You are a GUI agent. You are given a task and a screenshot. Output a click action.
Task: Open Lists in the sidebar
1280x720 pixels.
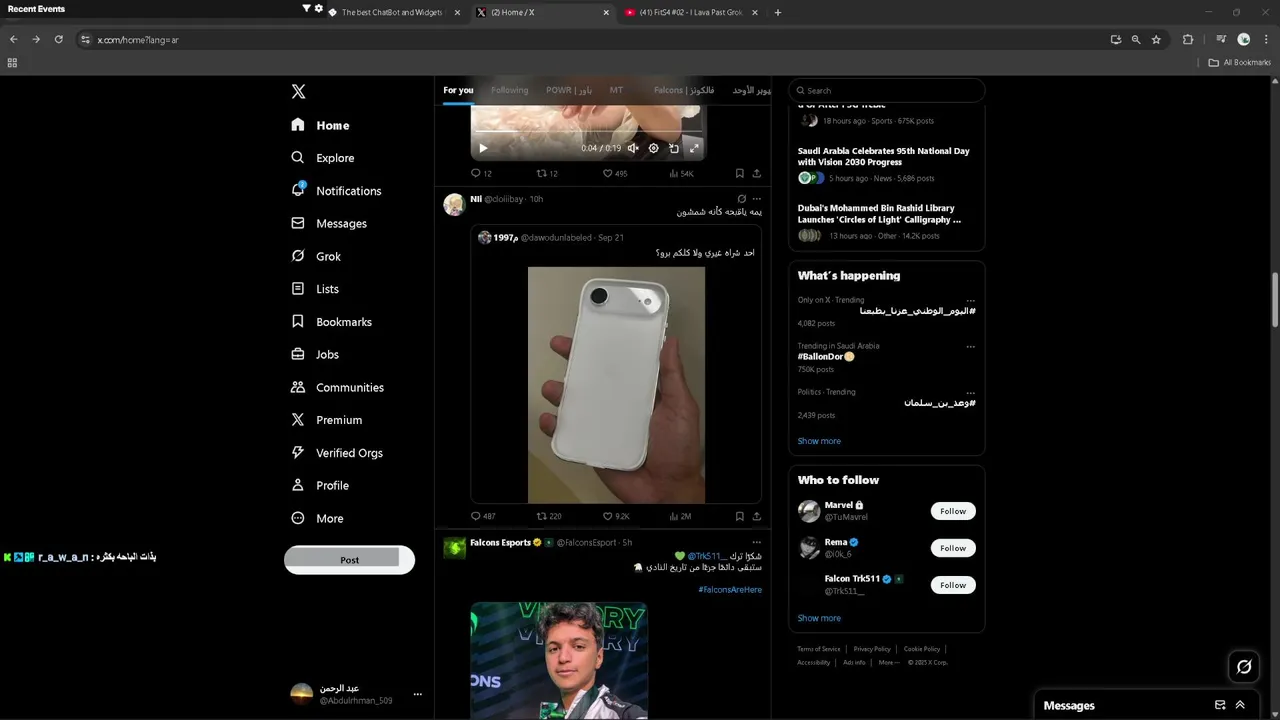coord(315,289)
